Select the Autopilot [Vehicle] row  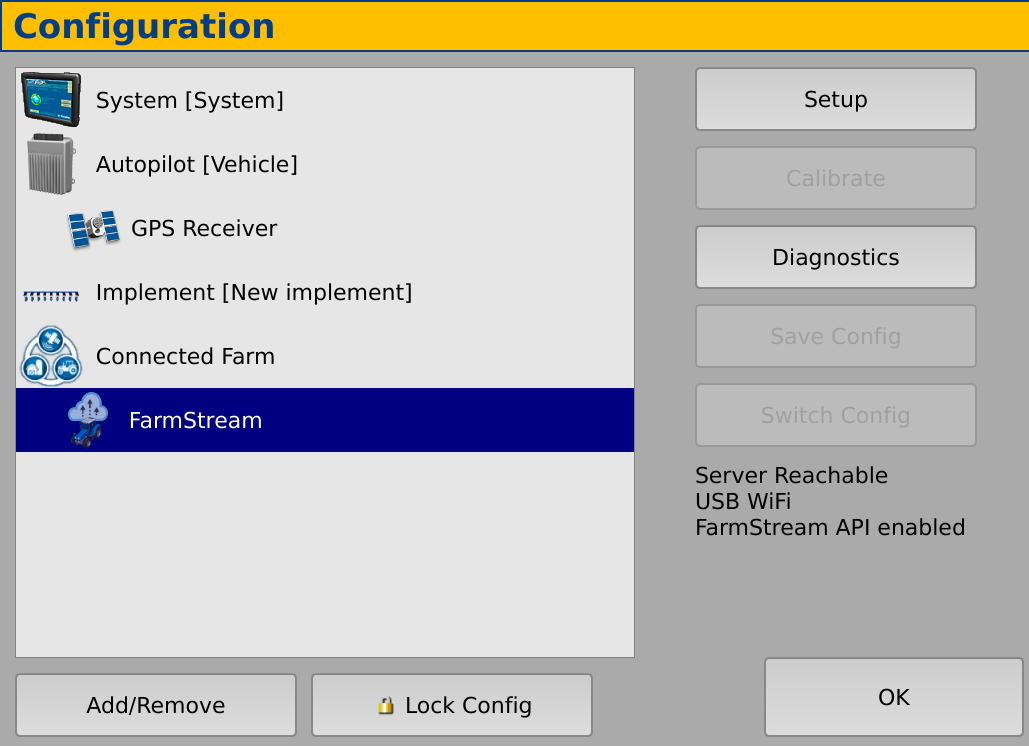pos(325,164)
